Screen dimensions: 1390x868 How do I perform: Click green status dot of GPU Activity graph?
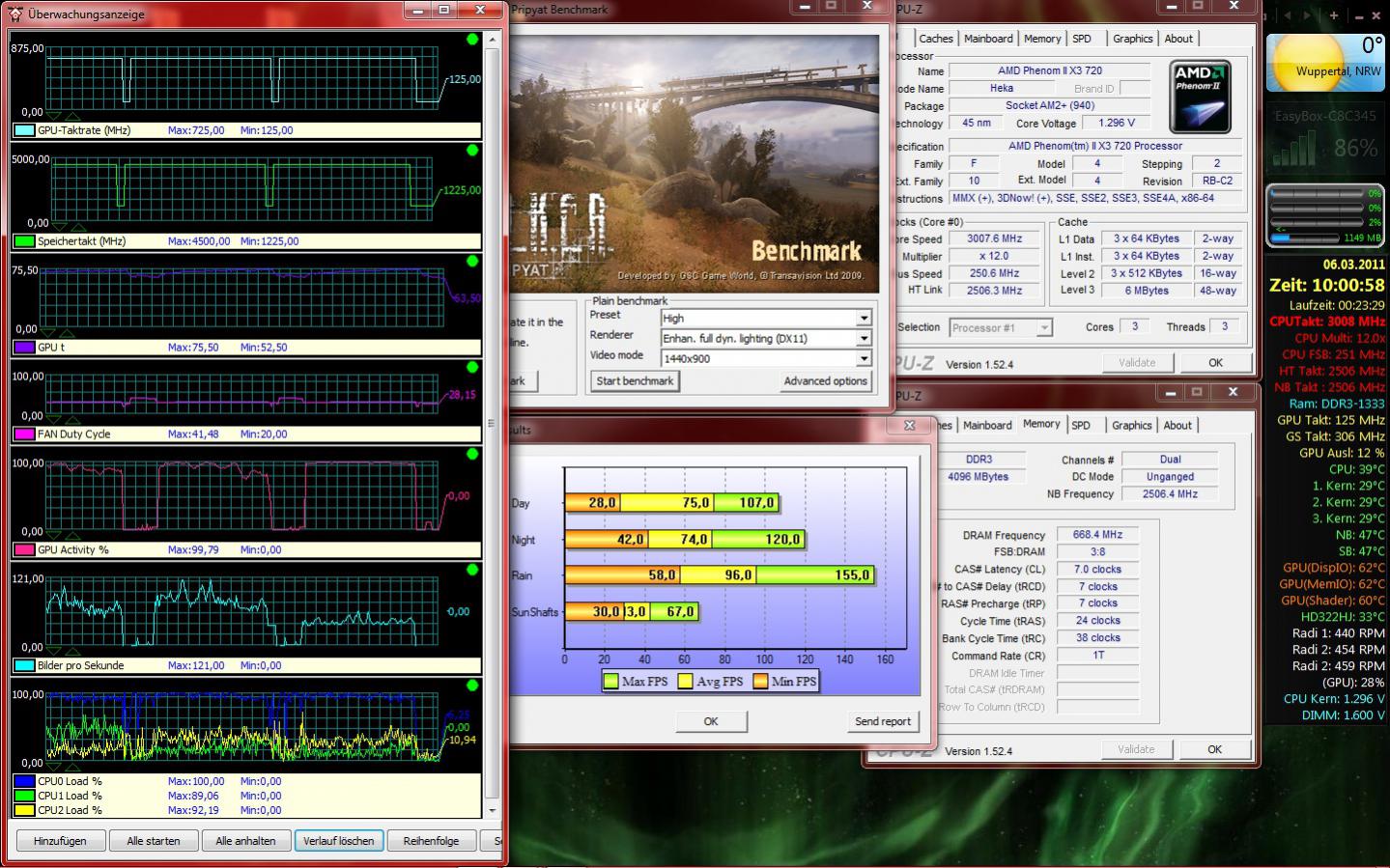[472, 454]
